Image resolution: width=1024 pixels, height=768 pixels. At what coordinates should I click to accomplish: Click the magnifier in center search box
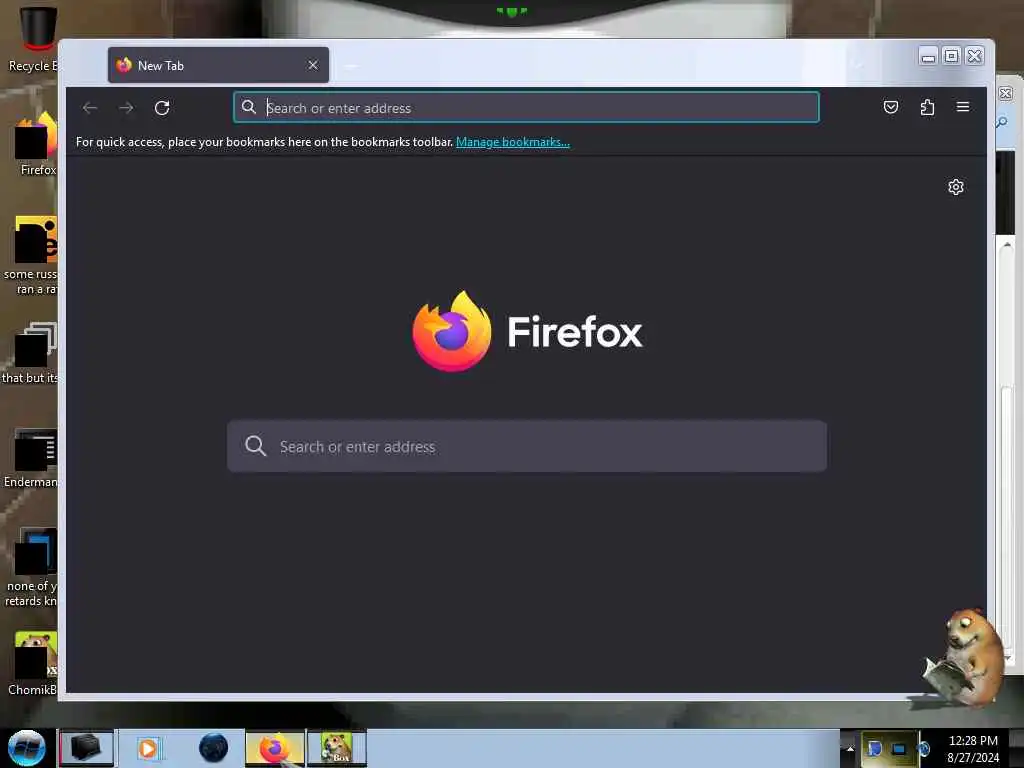click(x=255, y=446)
